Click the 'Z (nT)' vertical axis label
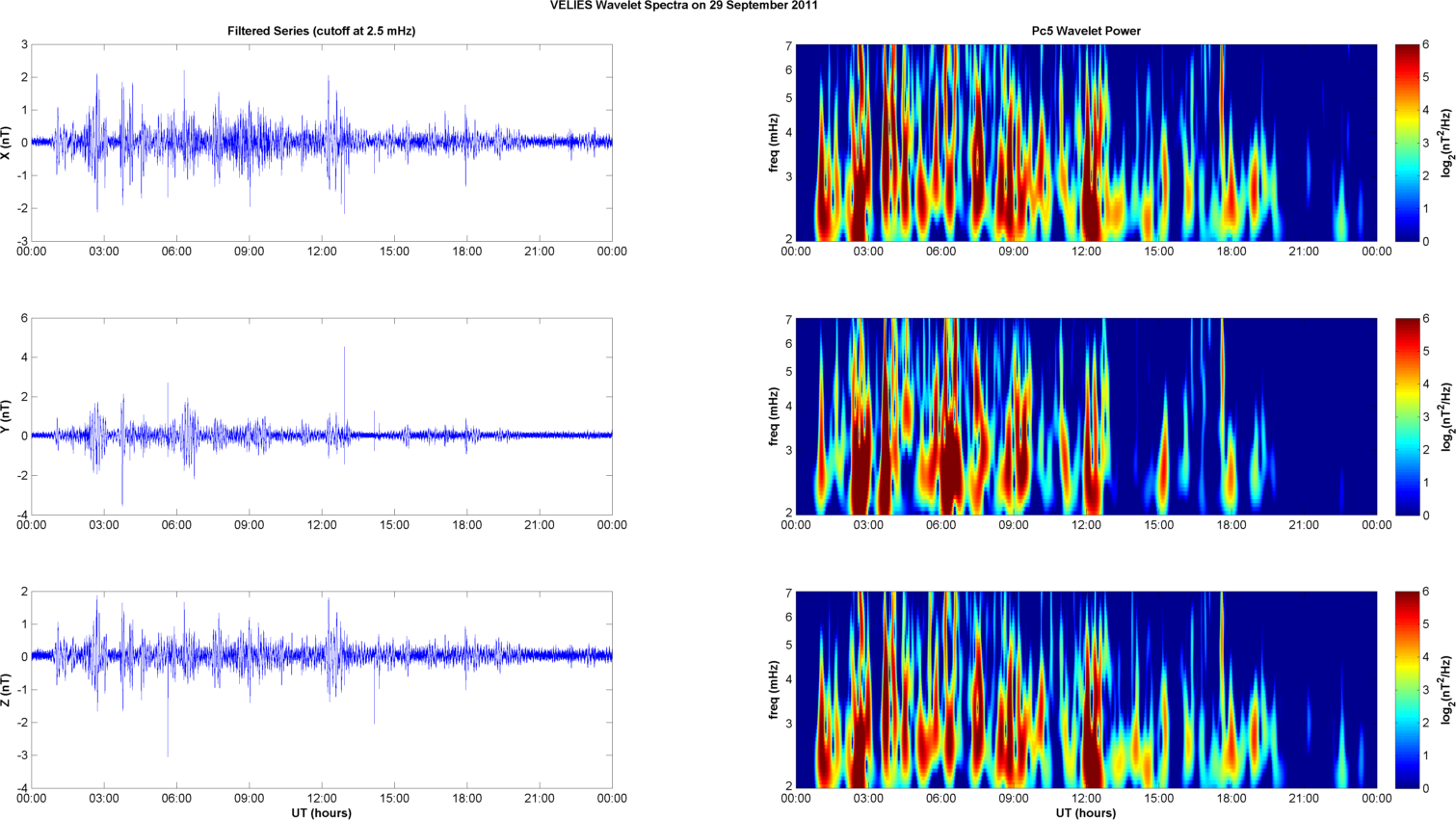 [x=6, y=690]
